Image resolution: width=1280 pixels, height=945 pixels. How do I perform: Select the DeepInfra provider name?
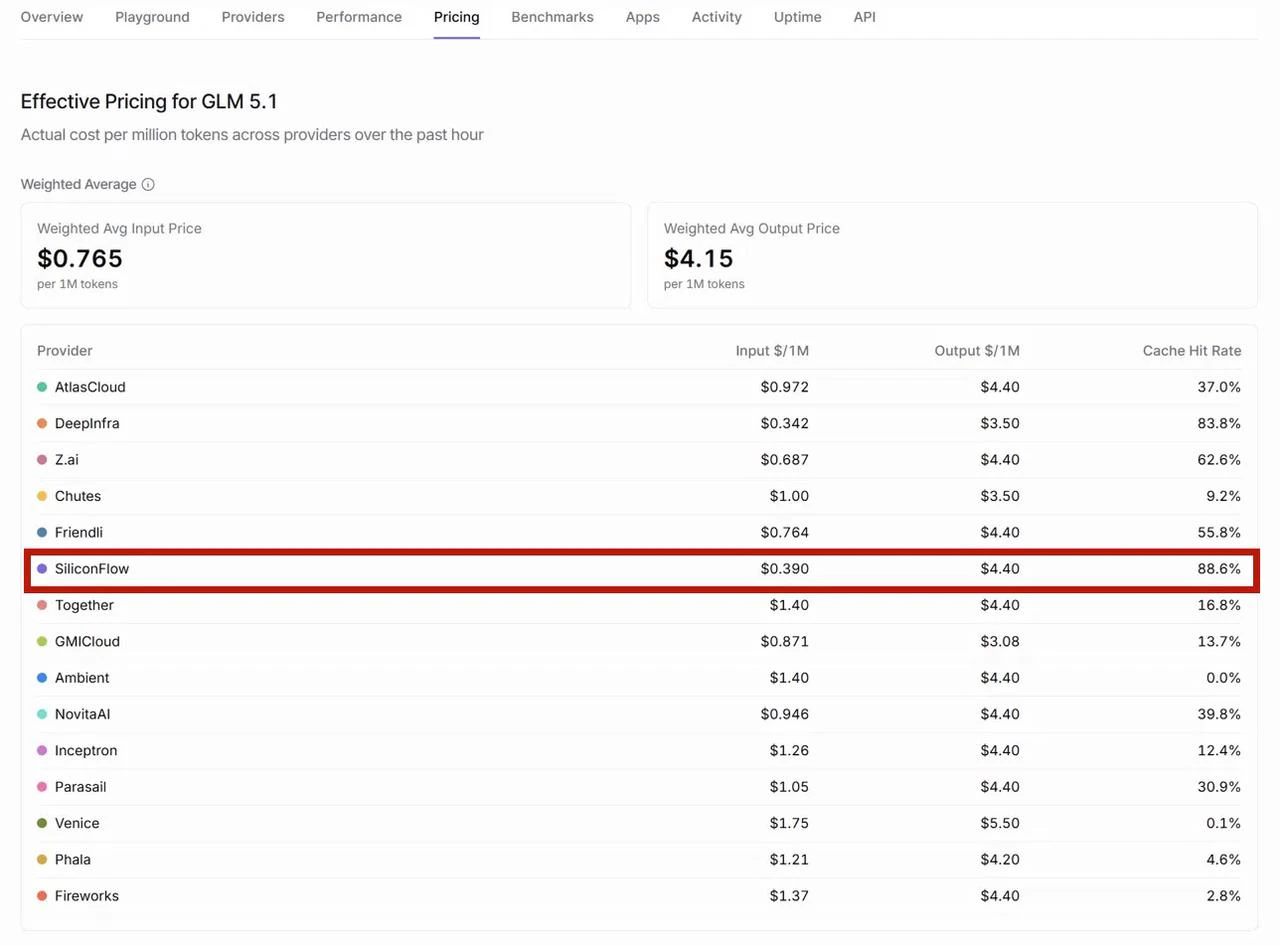pos(87,423)
